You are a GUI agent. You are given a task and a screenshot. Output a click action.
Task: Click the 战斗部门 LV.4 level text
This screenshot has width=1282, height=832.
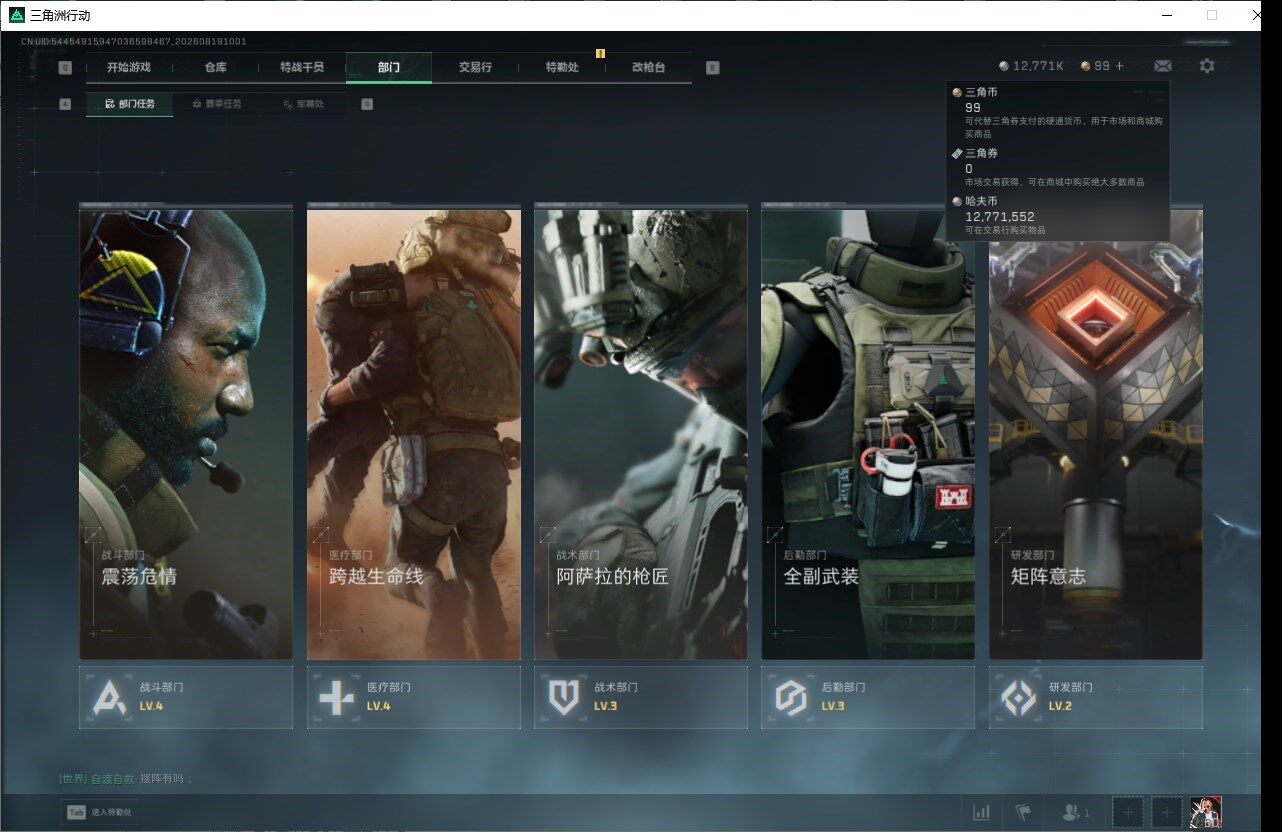[151, 706]
